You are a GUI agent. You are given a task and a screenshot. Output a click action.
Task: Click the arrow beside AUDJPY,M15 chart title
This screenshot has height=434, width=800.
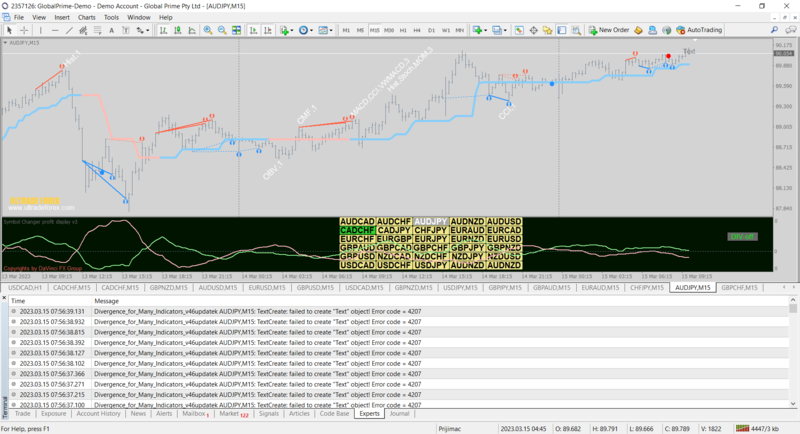pyautogui.click(x=5, y=43)
